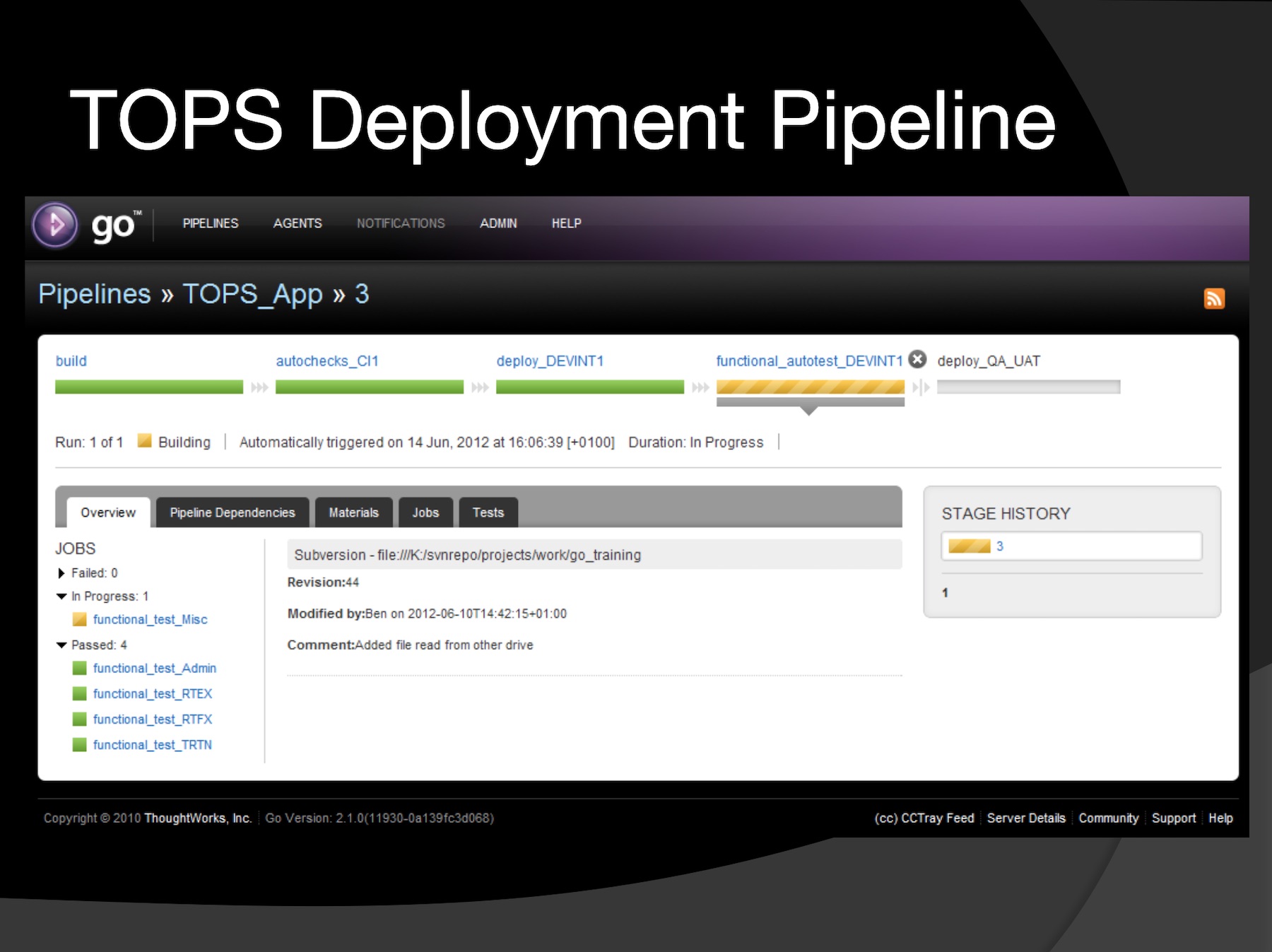Image resolution: width=1272 pixels, height=952 pixels.
Task: Open the Server Details footer link
Action: (x=1026, y=818)
